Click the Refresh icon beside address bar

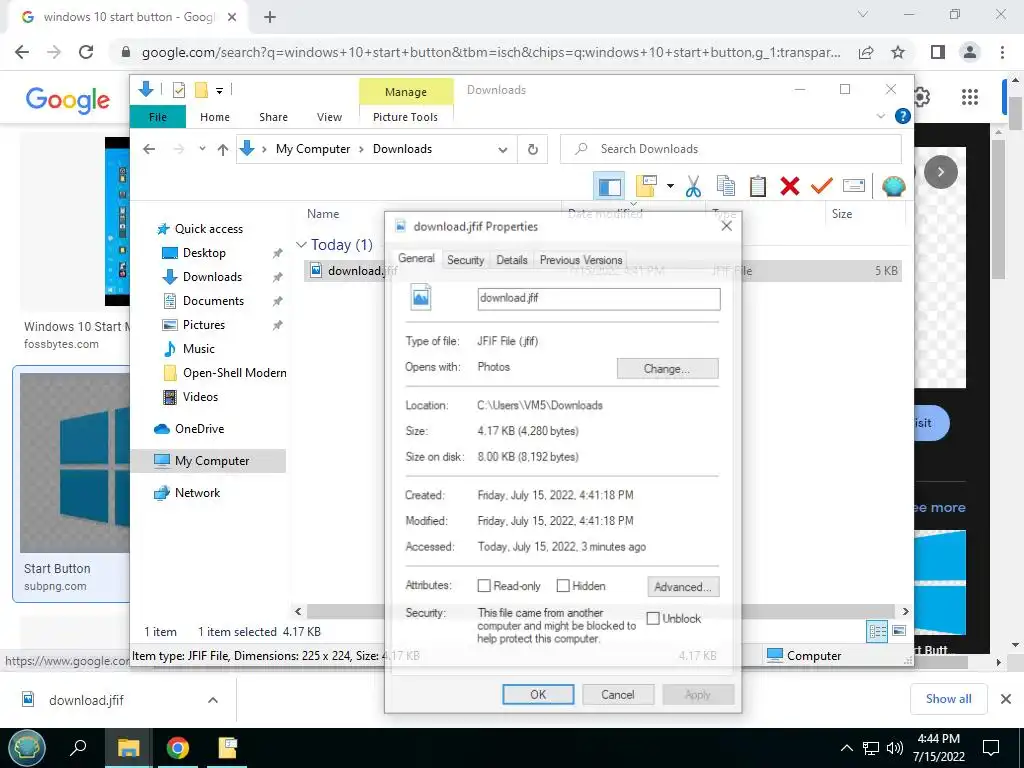[533, 150]
